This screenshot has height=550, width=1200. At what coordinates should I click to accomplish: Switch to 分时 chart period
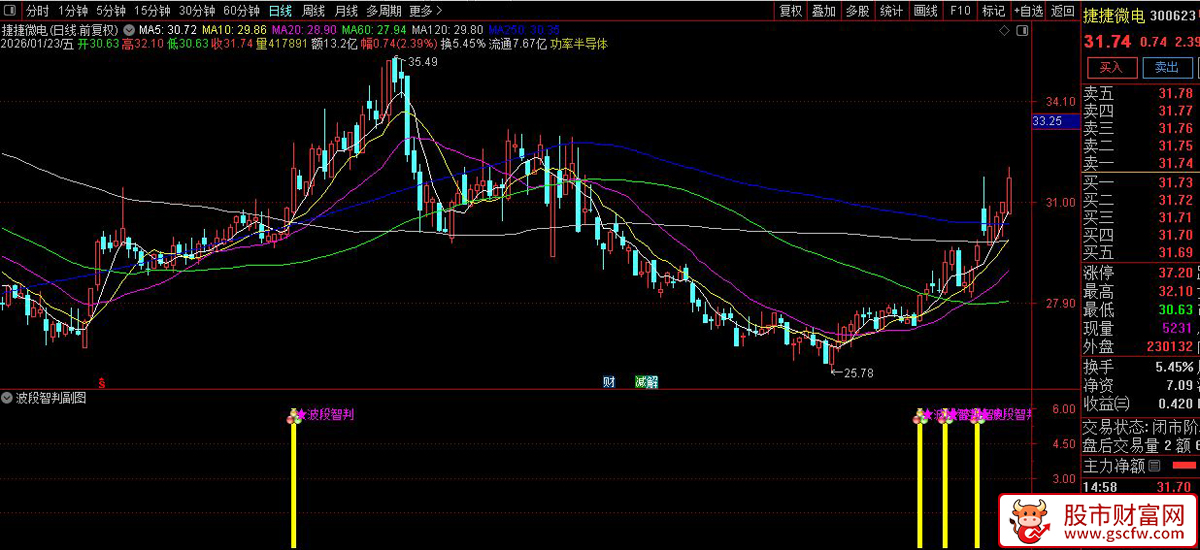37,11
